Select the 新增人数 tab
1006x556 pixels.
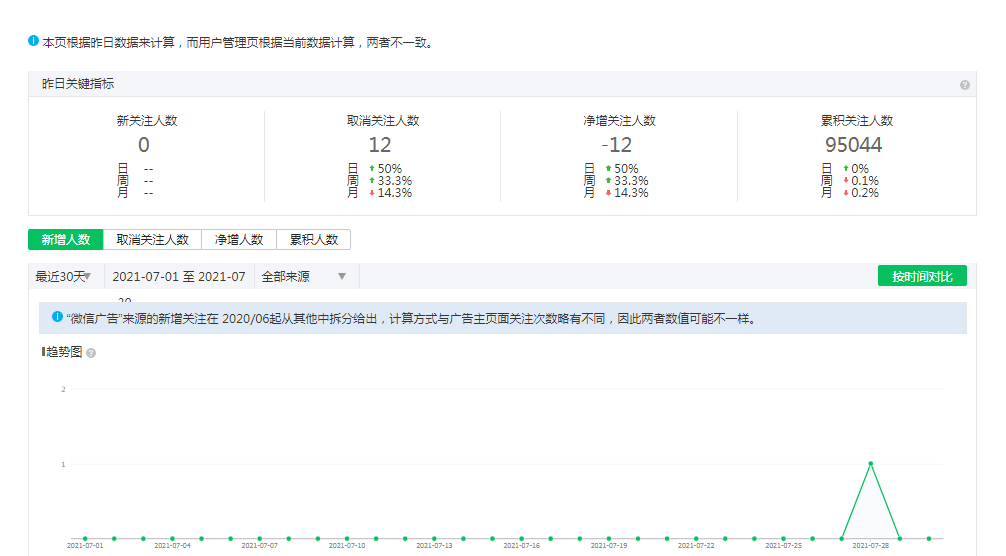[65, 240]
